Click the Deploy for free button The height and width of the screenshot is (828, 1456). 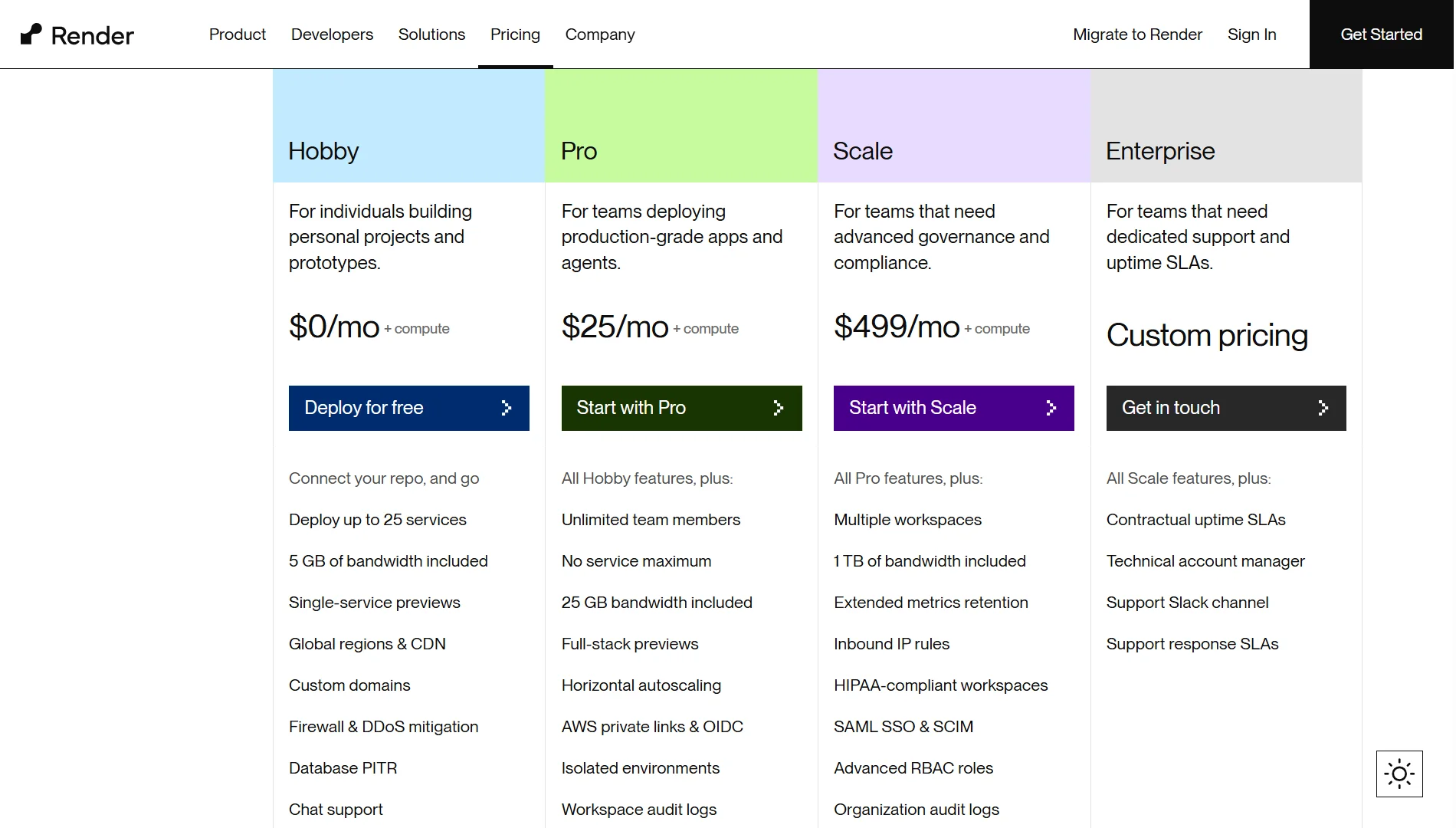pyautogui.click(x=409, y=408)
